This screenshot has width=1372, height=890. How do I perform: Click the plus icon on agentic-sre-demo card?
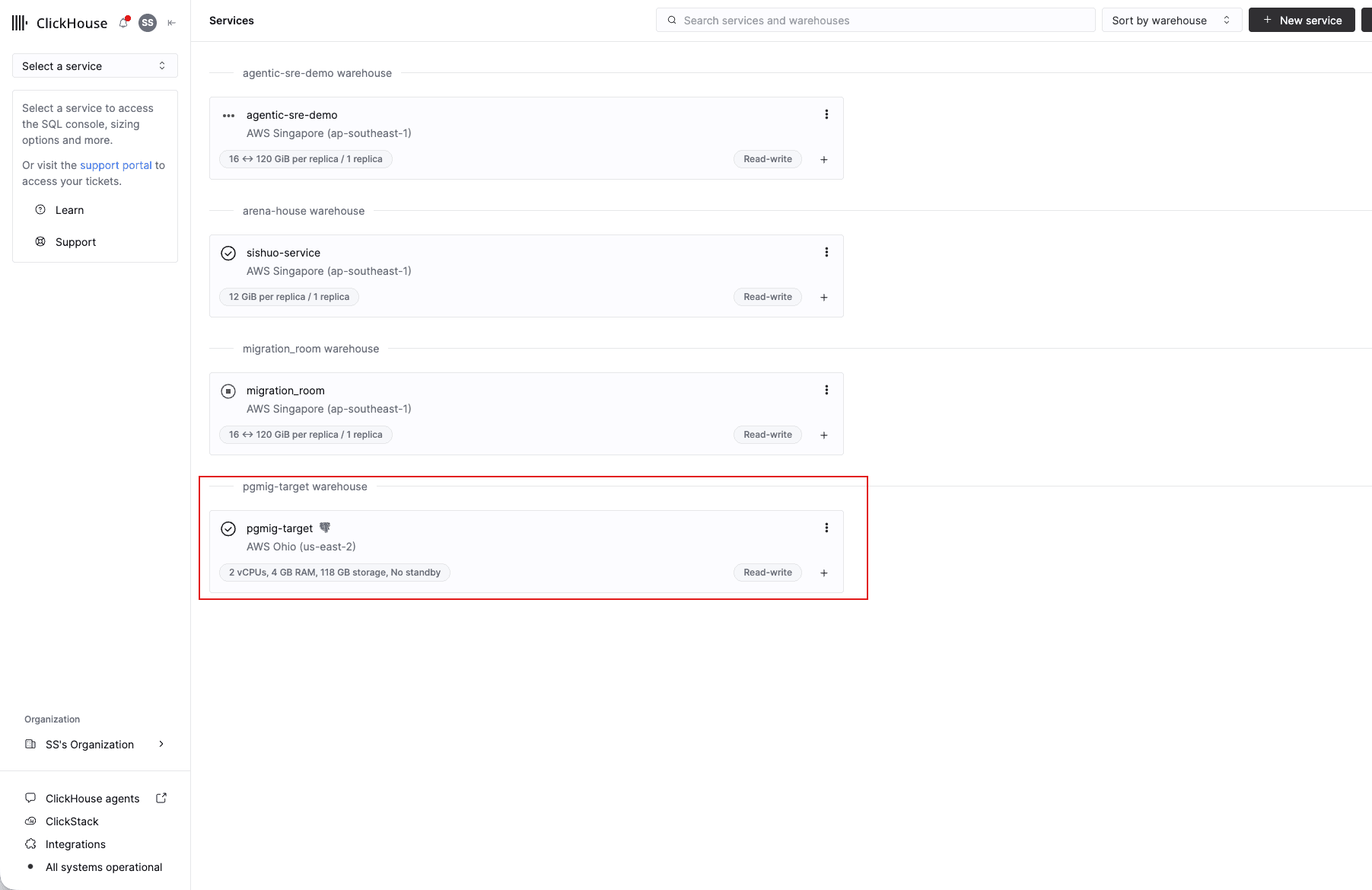pos(823,160)
